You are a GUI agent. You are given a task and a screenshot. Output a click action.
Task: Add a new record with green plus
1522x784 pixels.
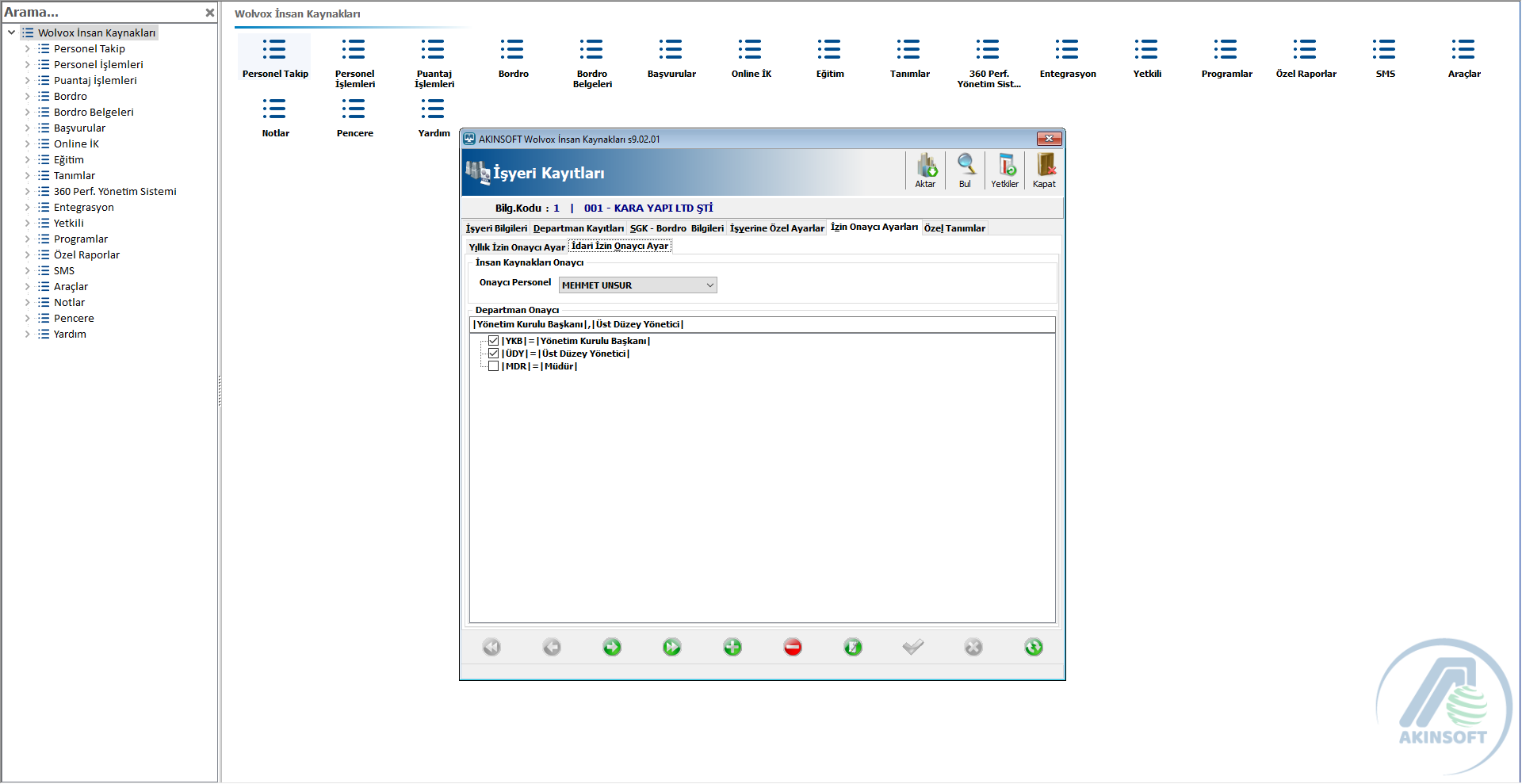pos(732,647)
